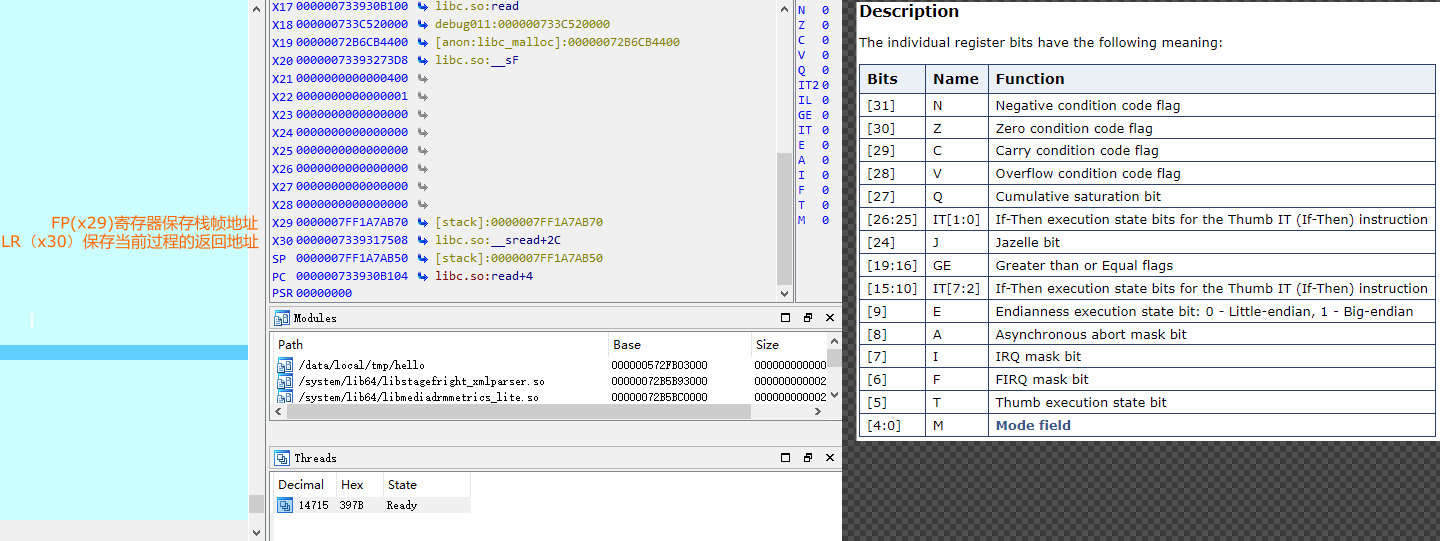Screen dimensions: 1440x541
Task: Click the gray jump arrow beside X25
Action: [x=423, y=150]
